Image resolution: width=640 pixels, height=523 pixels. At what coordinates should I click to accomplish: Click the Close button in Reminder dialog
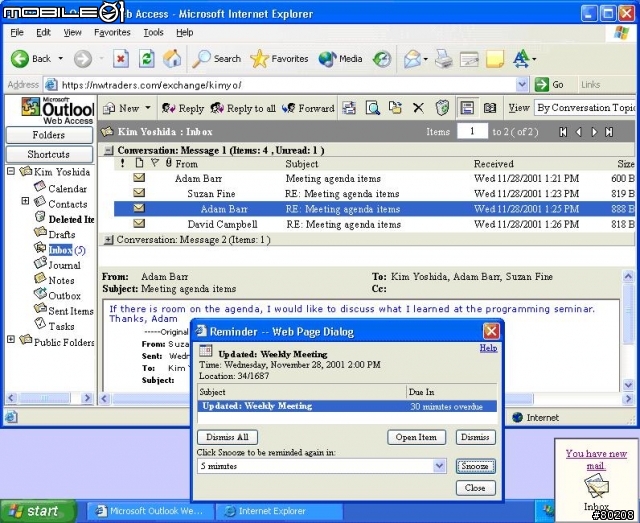(x=476, y=488)
